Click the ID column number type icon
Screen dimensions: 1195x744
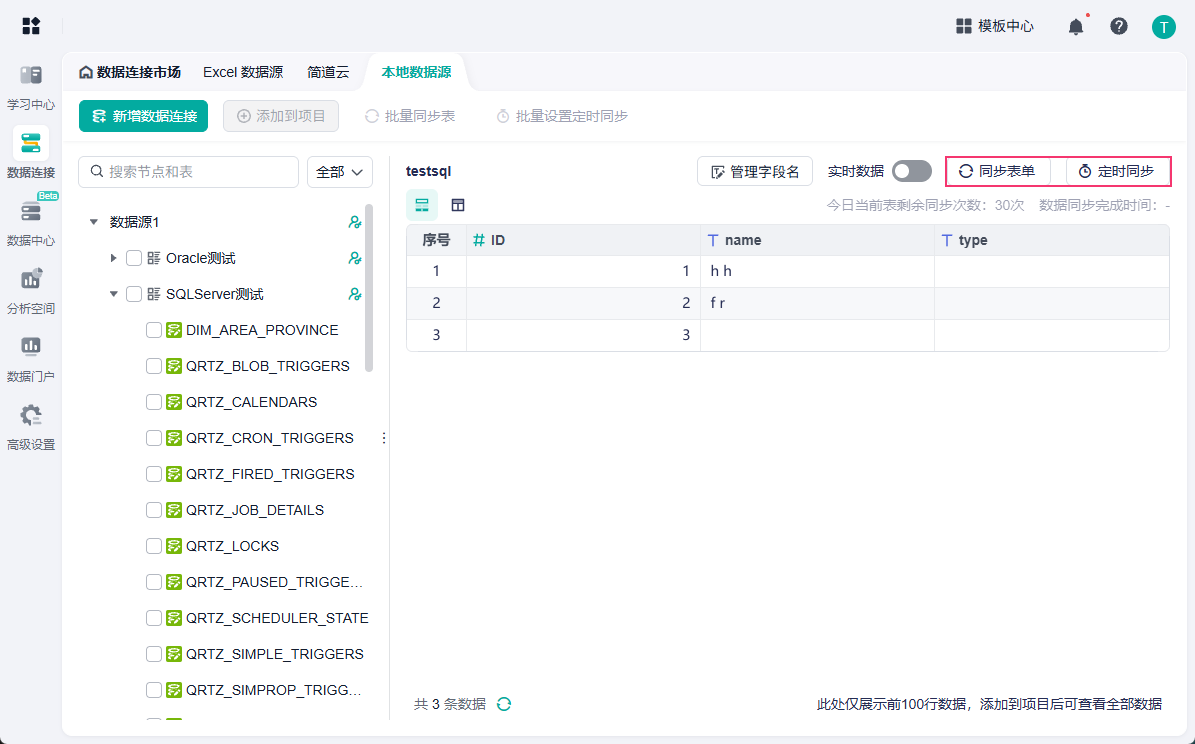(479, 240)
